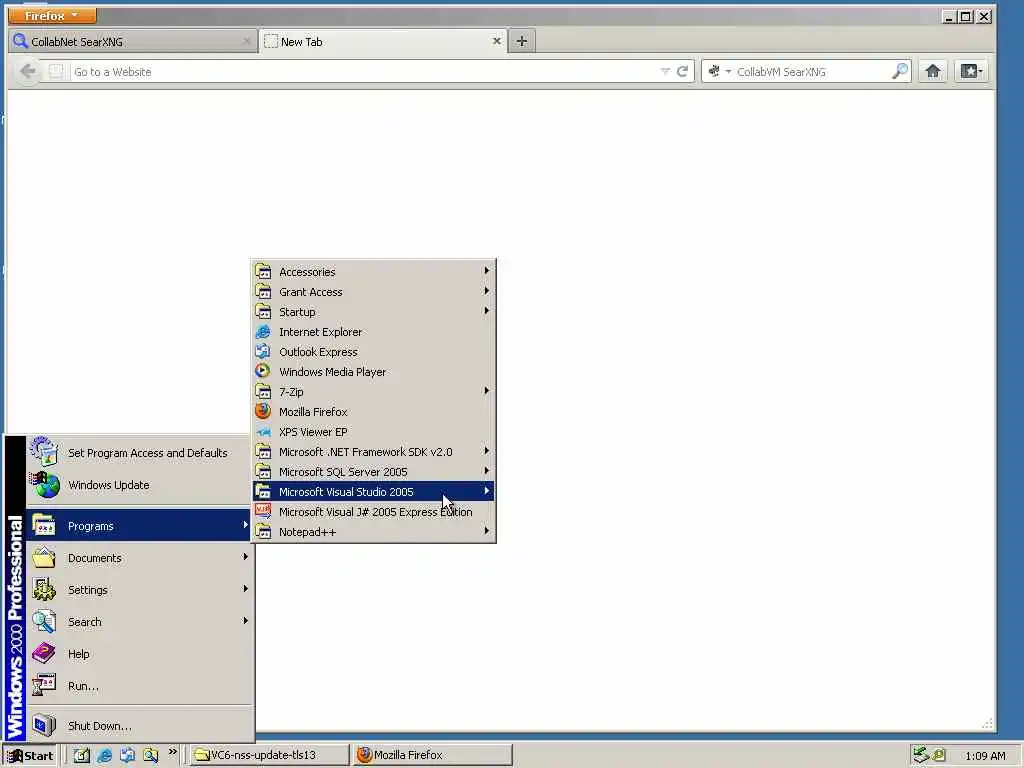Screen dimensions: 1024x768
Task: Launch Mozilla Firefox from Programs menu
Action: (374, 412)
